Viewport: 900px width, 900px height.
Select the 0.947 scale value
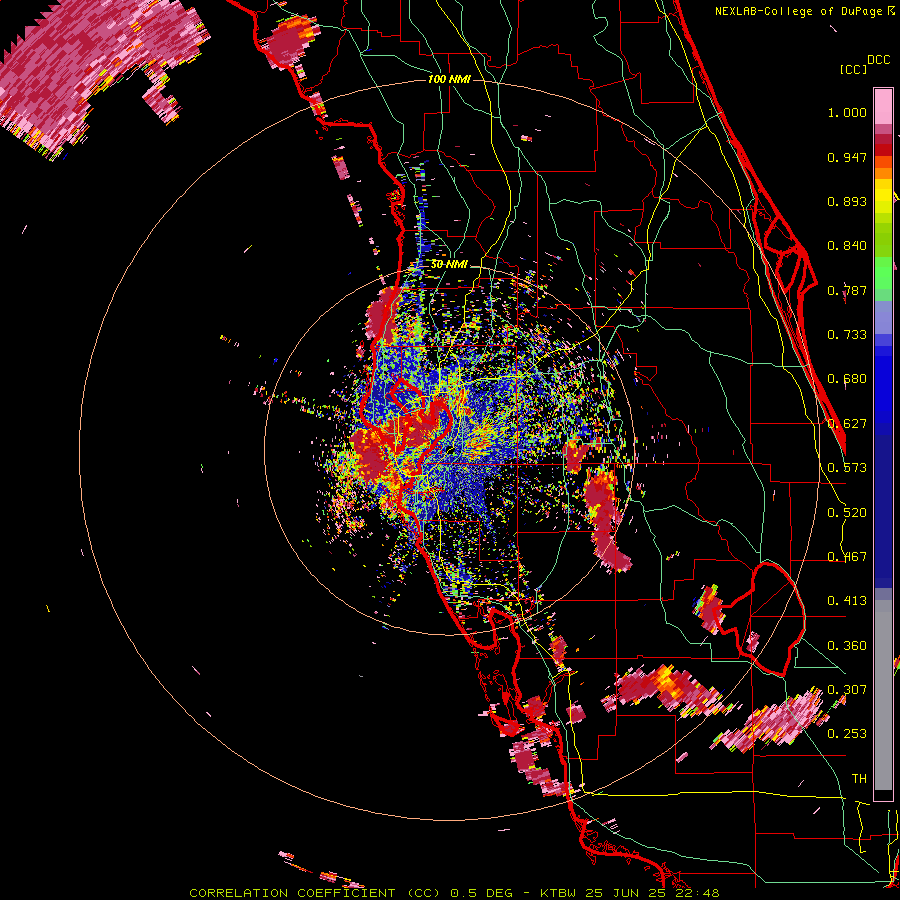[x=847, y=157]
